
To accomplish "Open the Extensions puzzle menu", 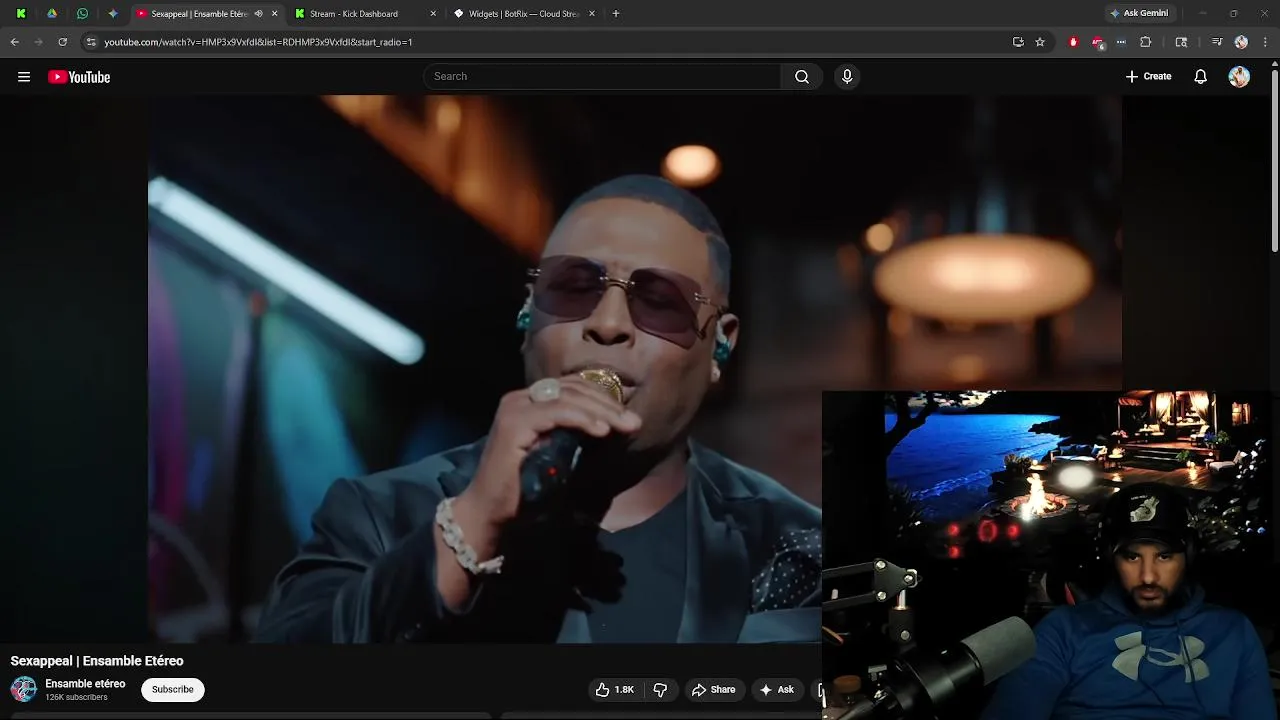I will [x=1146, y=42].
